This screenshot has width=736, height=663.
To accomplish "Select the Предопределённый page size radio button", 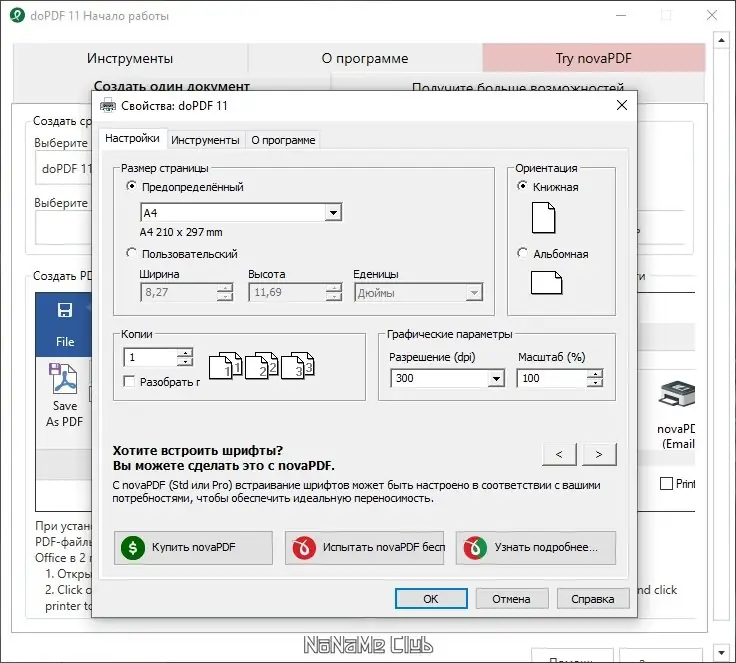I will pyautogui.click(x=131, y=186).
